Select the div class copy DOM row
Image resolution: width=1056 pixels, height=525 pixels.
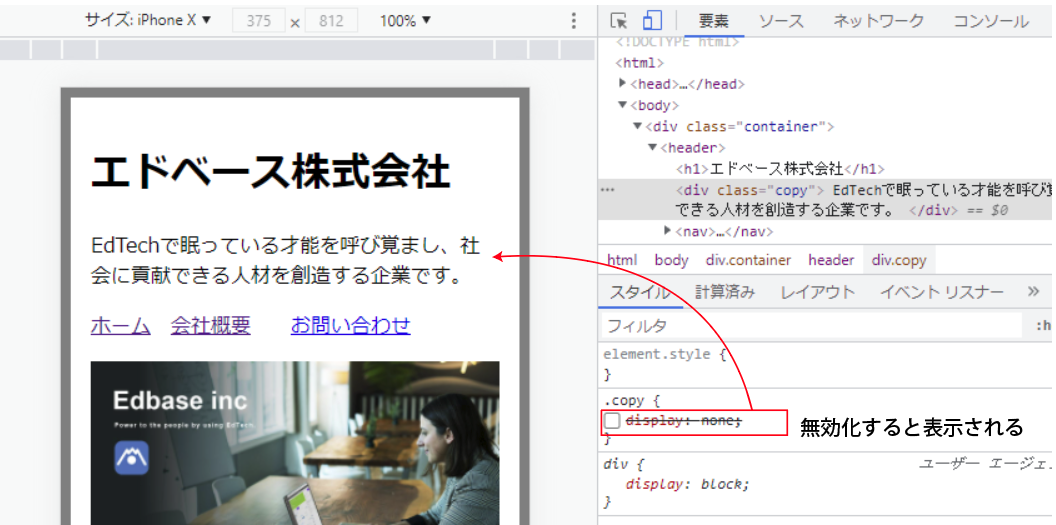[x=825, y=200]
